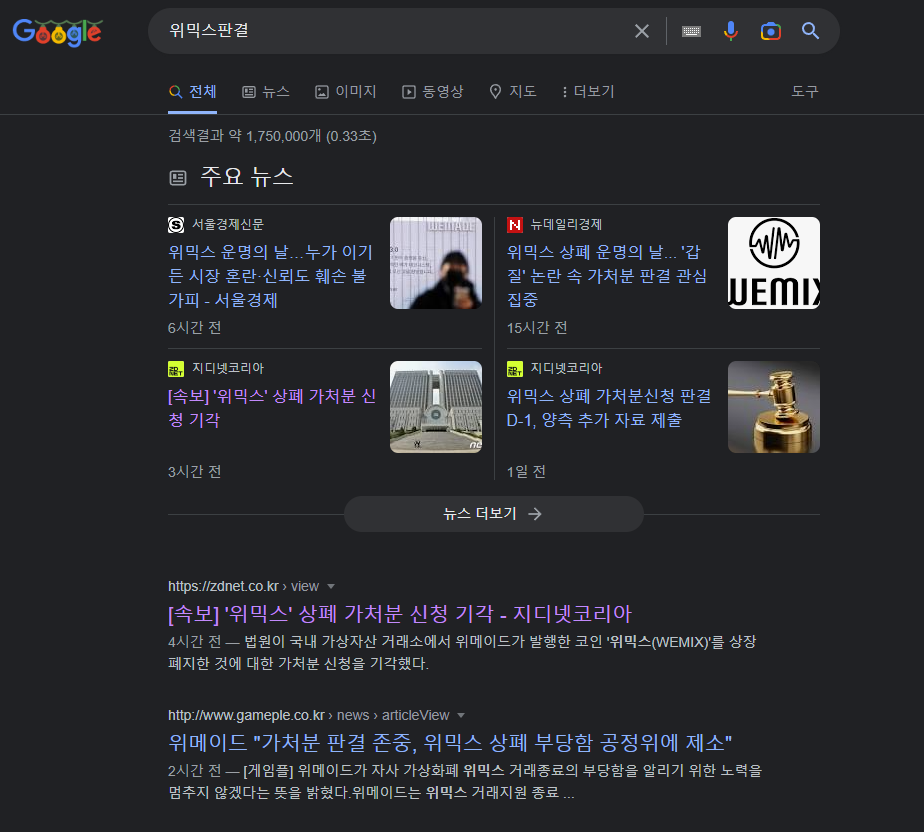The image size is (924, 832).
Task: Switch to the 지도 tab
Action: click(x=513, y=92)
